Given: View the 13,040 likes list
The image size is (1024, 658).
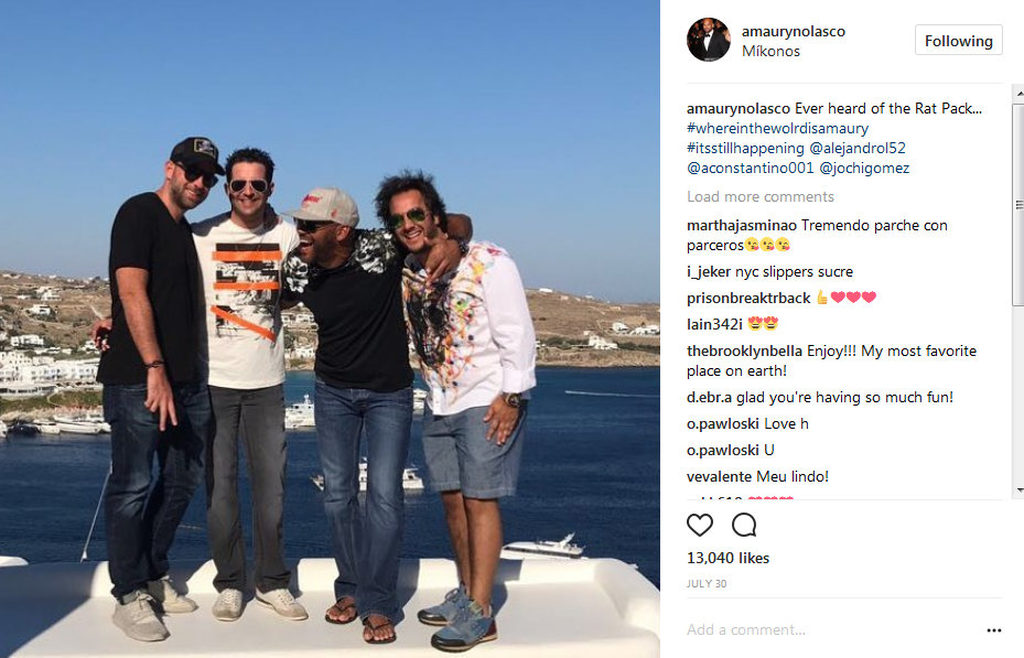Looking at the screenshot, I should [728, 558].
